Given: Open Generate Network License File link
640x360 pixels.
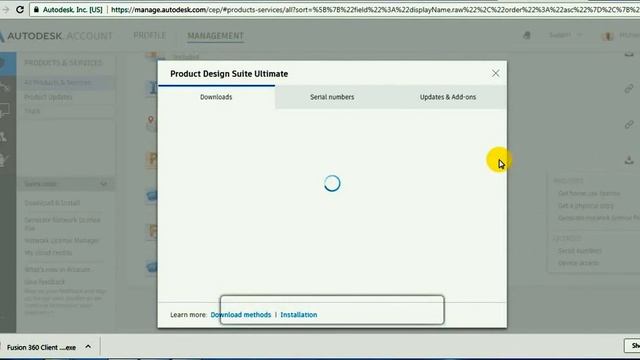Looking at the screenshot, I should tap(62, 224).
